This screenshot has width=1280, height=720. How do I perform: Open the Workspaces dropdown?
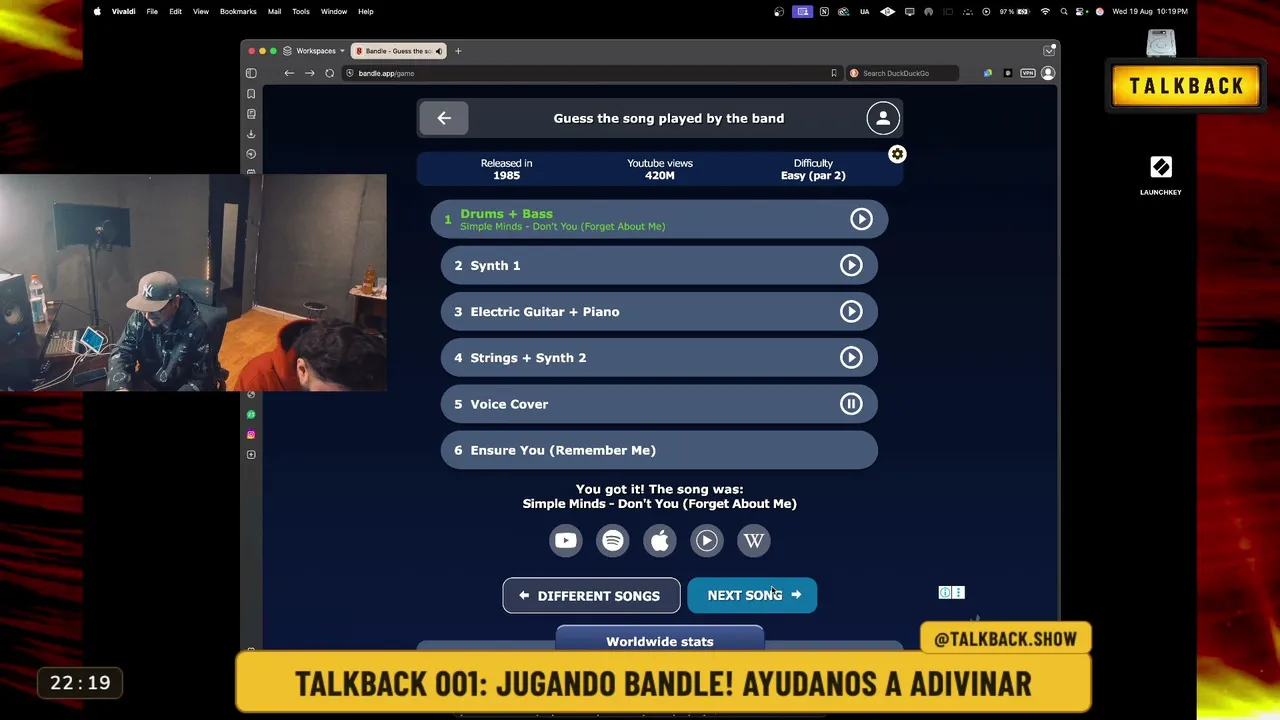[314, 51]
